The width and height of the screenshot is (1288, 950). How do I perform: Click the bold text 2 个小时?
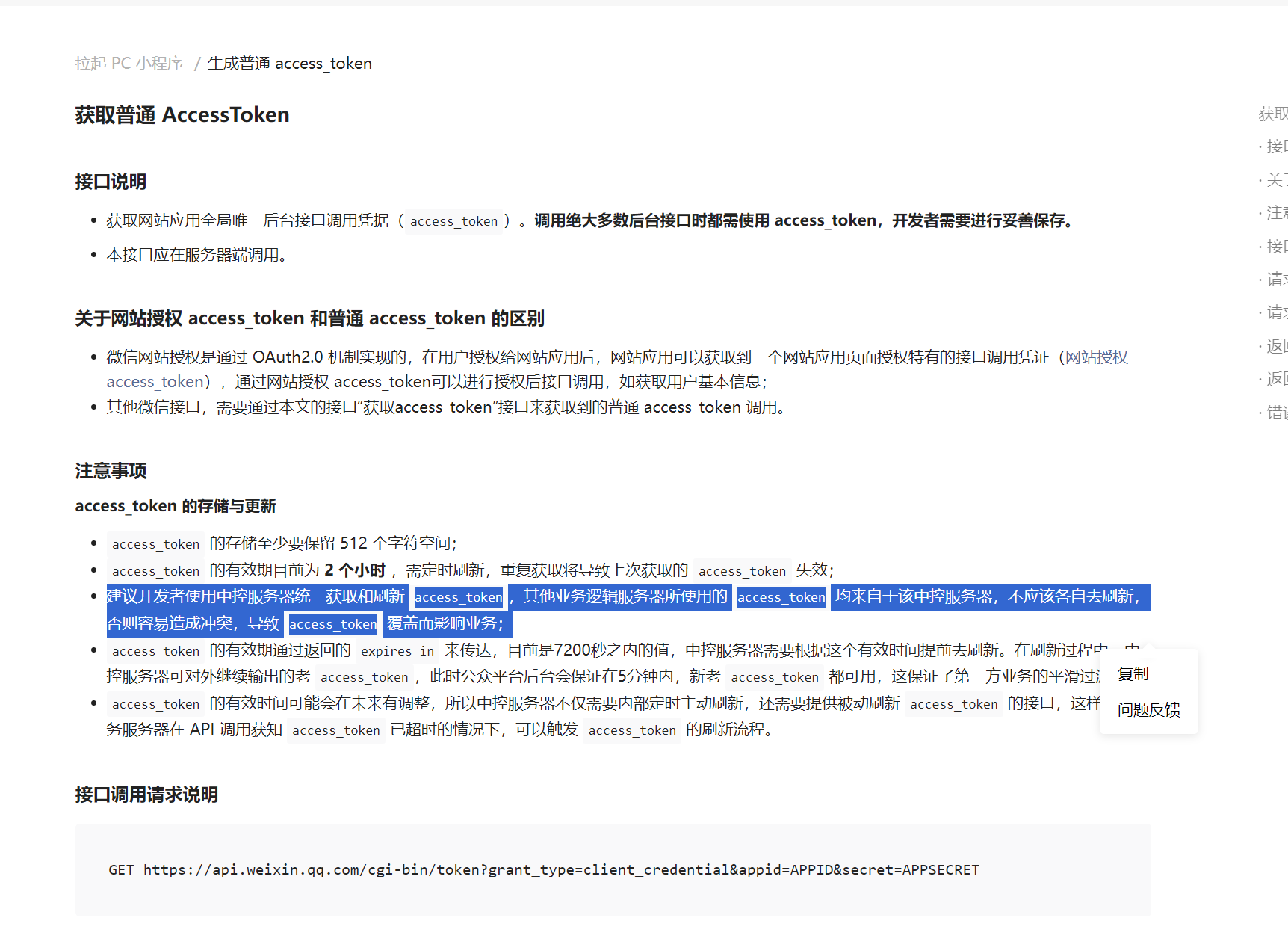(355, 570)
